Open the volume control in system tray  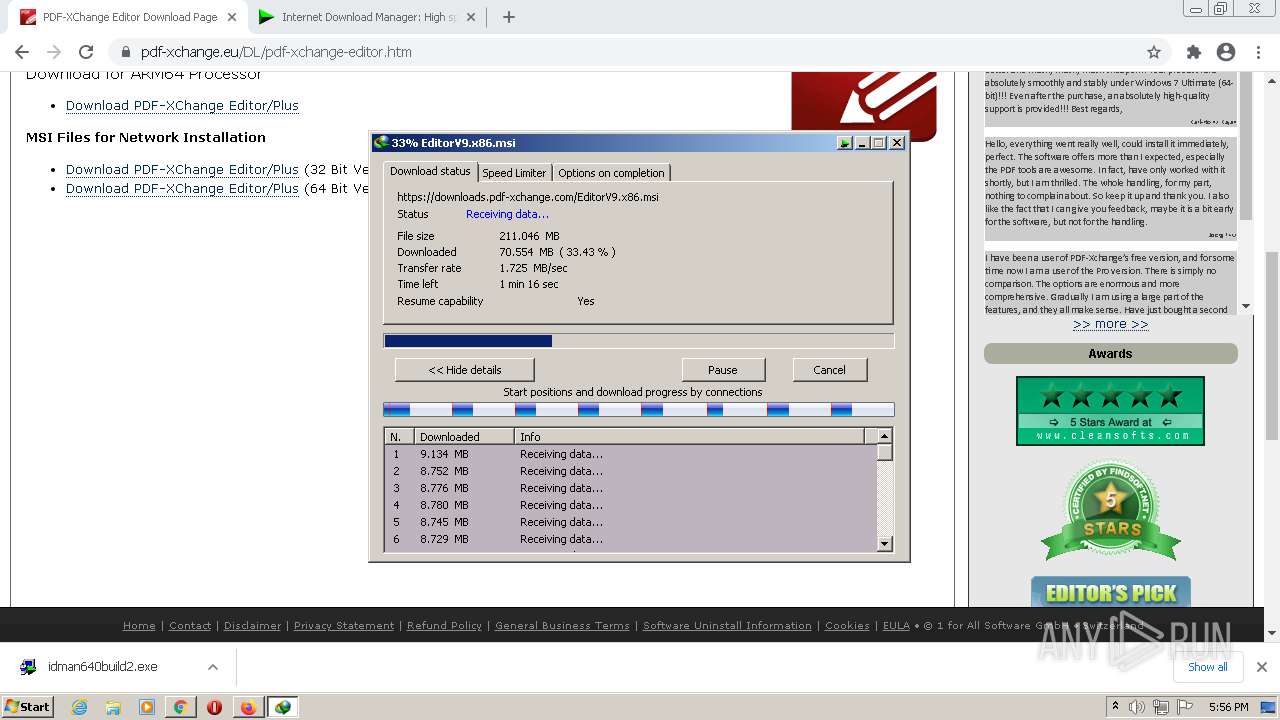tap(1136, 707)
